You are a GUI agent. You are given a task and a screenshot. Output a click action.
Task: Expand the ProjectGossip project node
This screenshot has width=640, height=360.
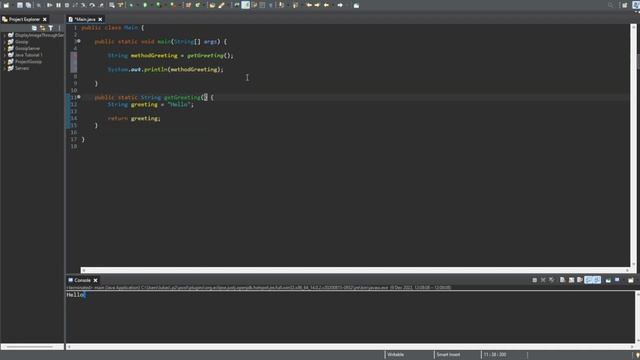(4, 62)
